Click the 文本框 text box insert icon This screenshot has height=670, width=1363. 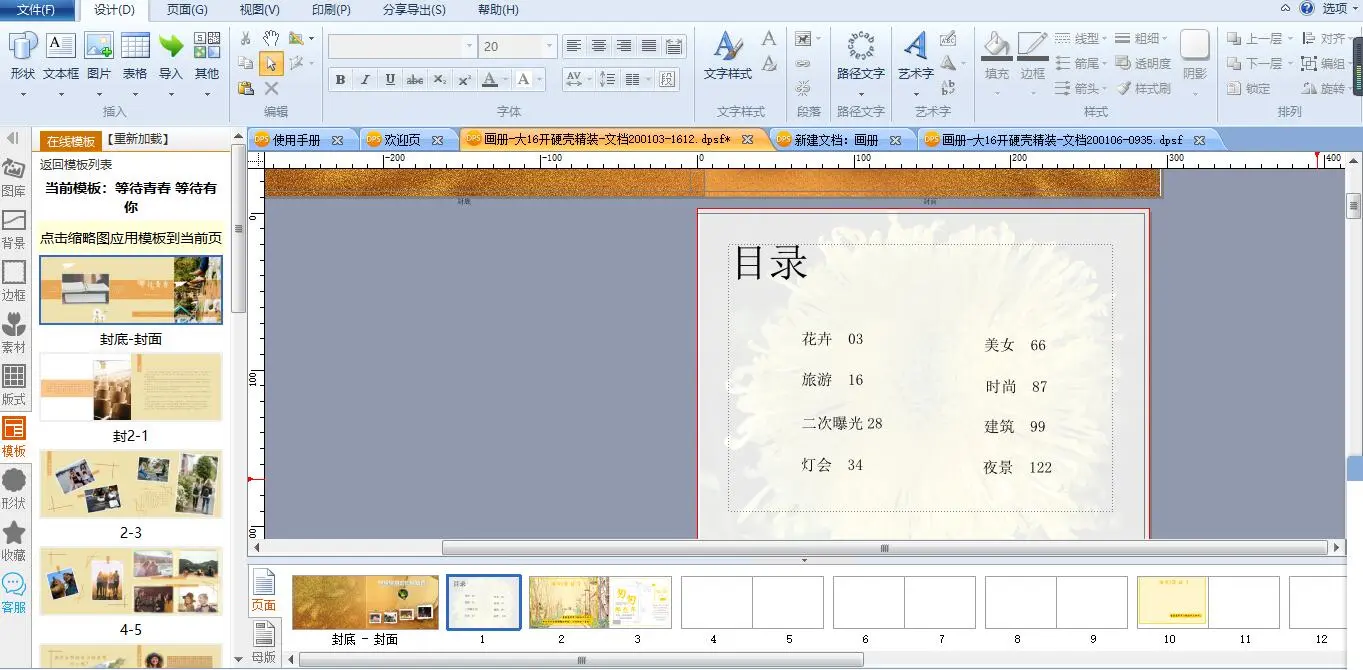(x=60, y=46)
